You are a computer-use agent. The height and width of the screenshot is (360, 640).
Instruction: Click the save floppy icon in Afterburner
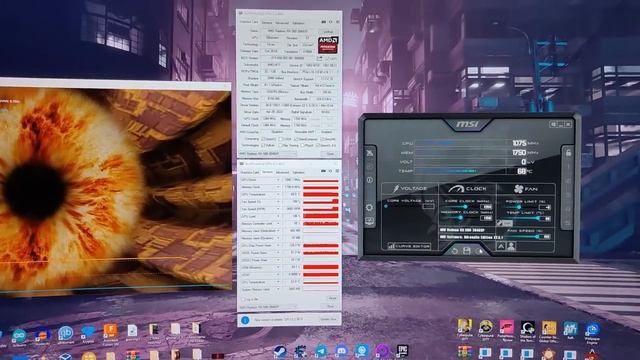(x=467, y=251)
